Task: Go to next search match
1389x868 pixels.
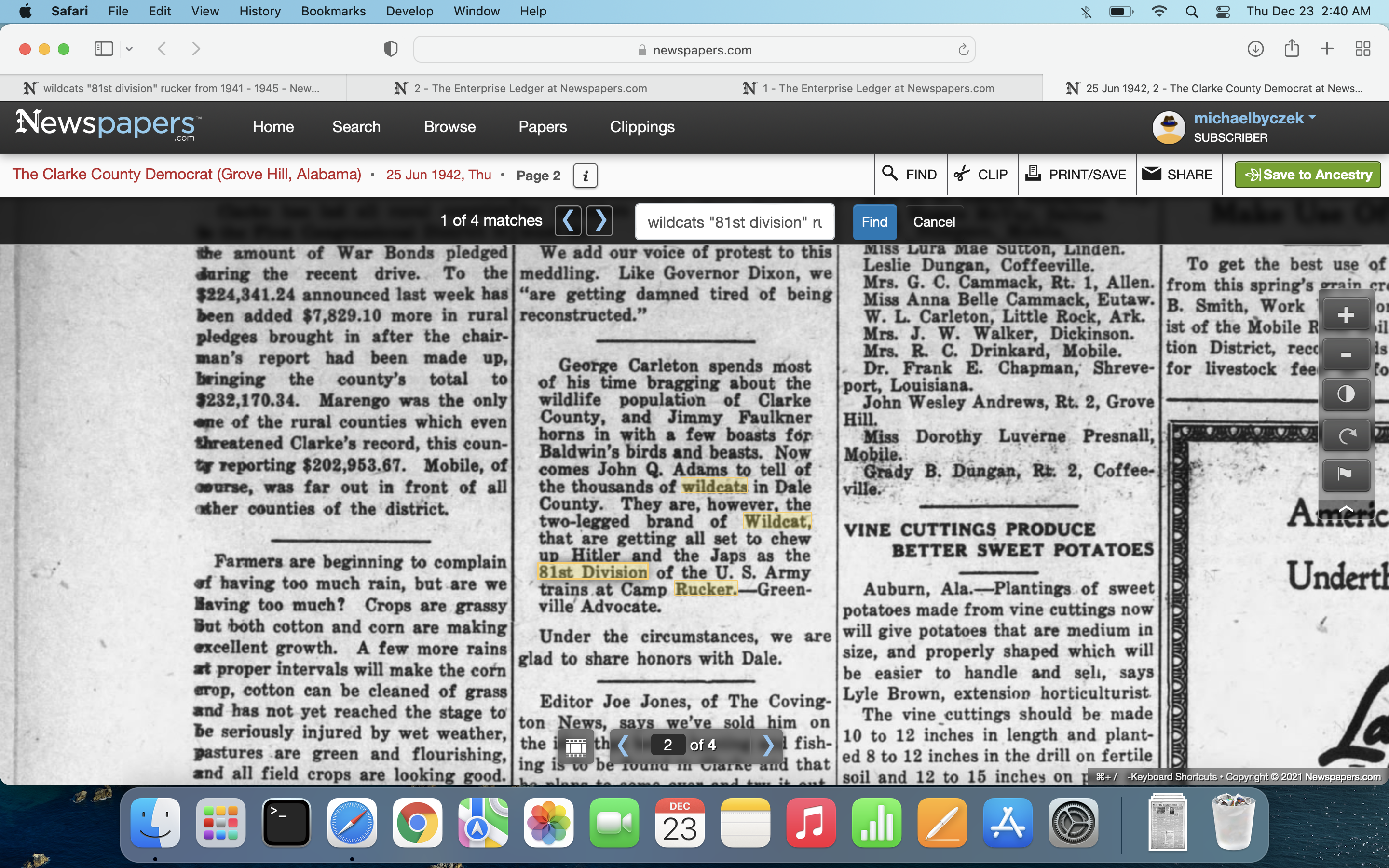Action: coord(600,220)
